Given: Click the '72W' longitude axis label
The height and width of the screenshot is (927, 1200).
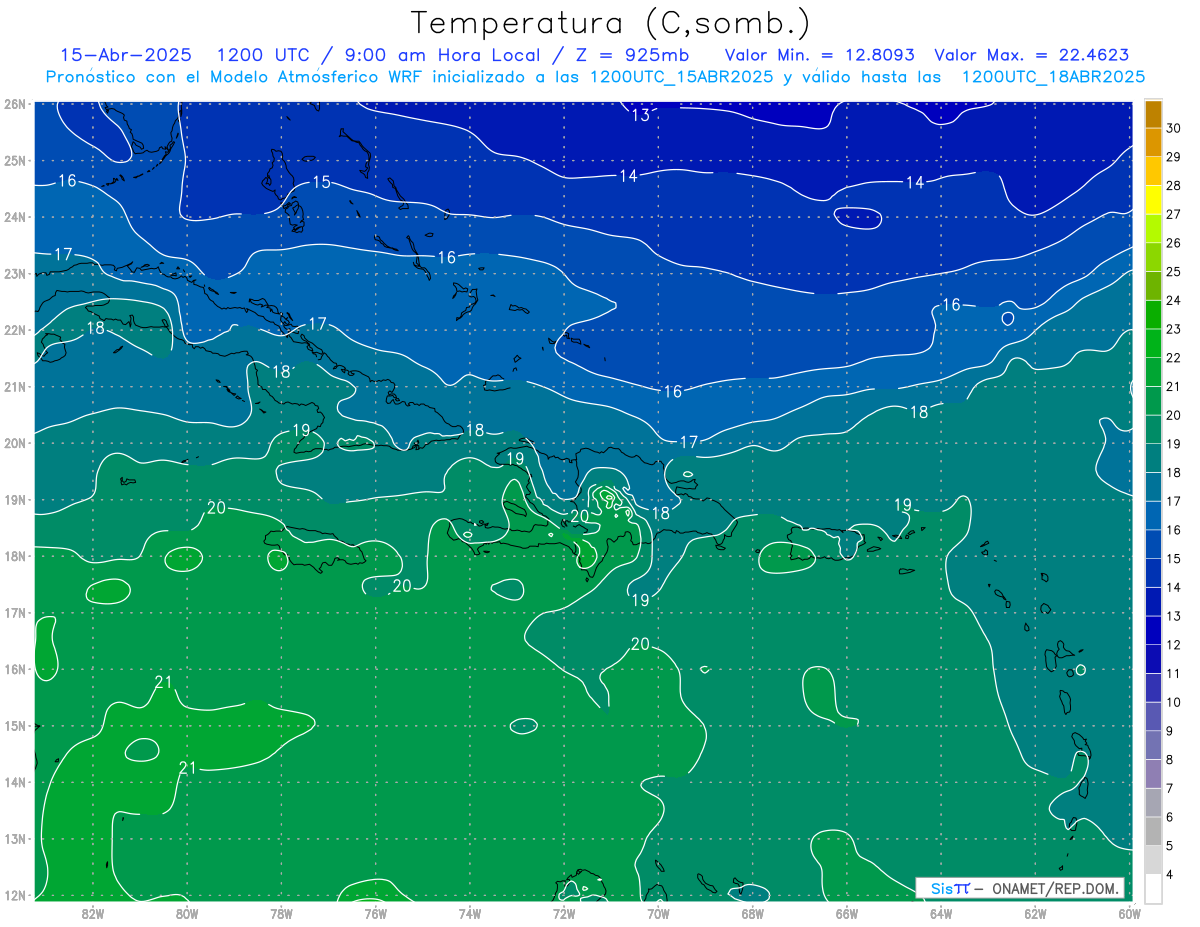Looking at the screenshot, I should pyautogui.click(x=564, y=913).
